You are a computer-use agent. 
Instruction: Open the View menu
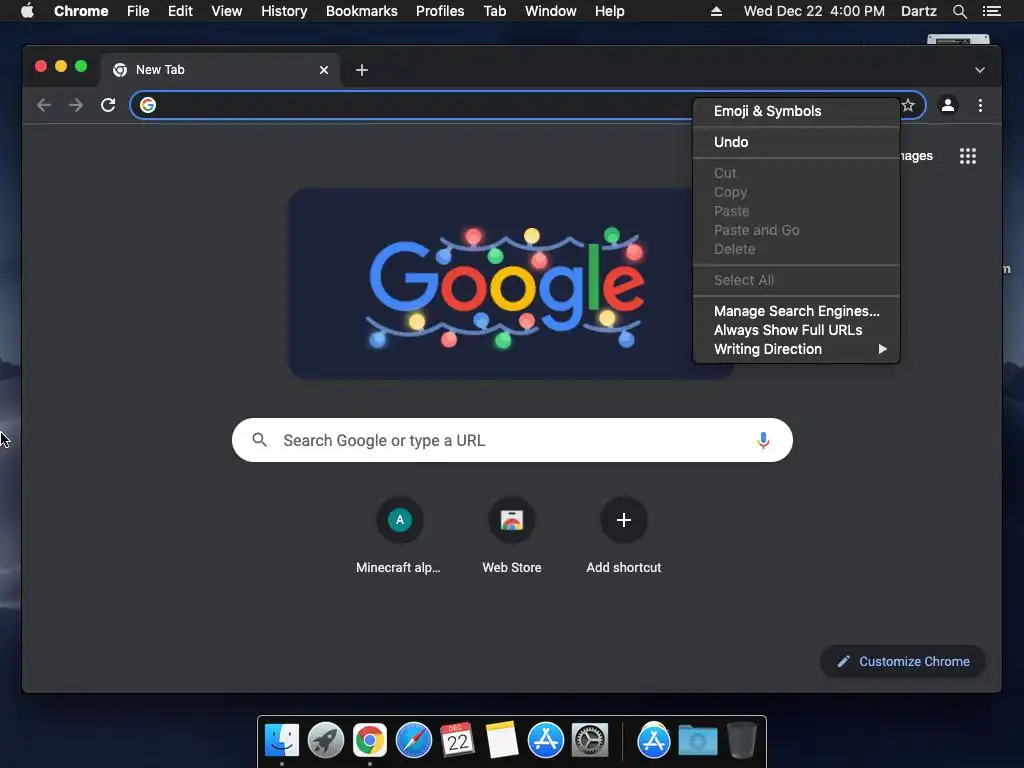pyautogui.click(x=227, y=11)
